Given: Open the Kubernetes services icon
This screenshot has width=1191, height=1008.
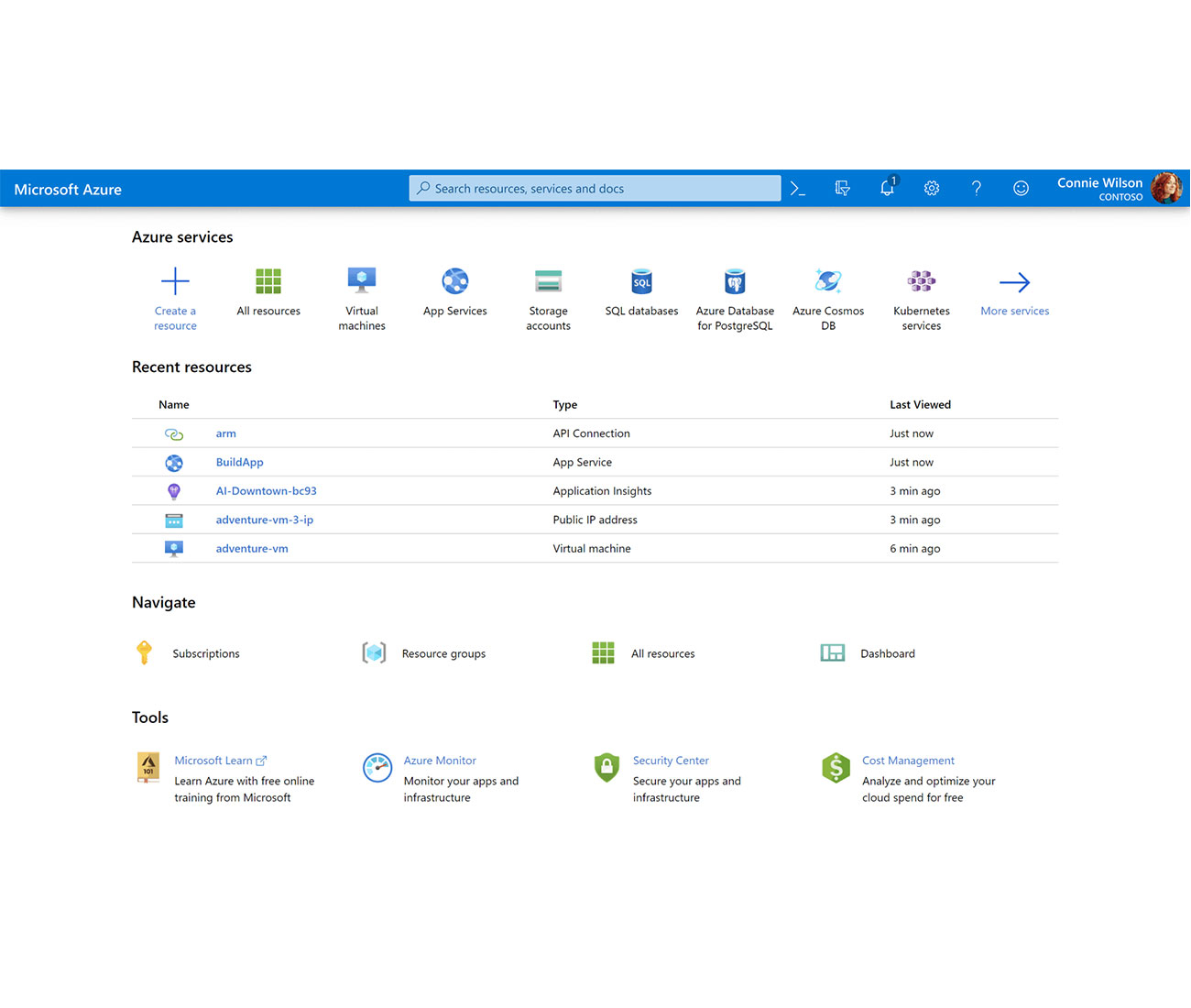Looking at the screenshot, I should 922,280.
